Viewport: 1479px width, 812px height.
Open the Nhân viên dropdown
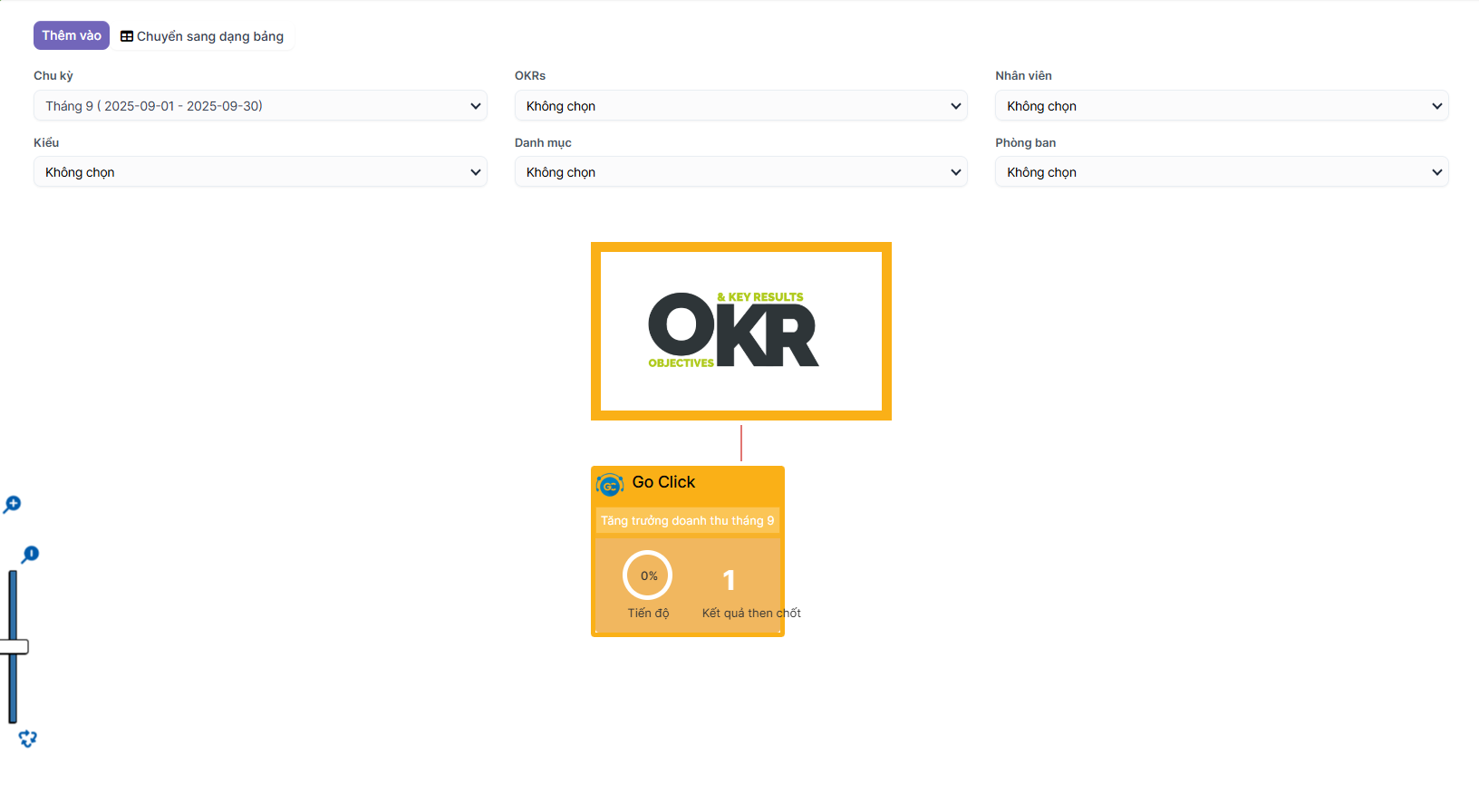click(1221, 106)
